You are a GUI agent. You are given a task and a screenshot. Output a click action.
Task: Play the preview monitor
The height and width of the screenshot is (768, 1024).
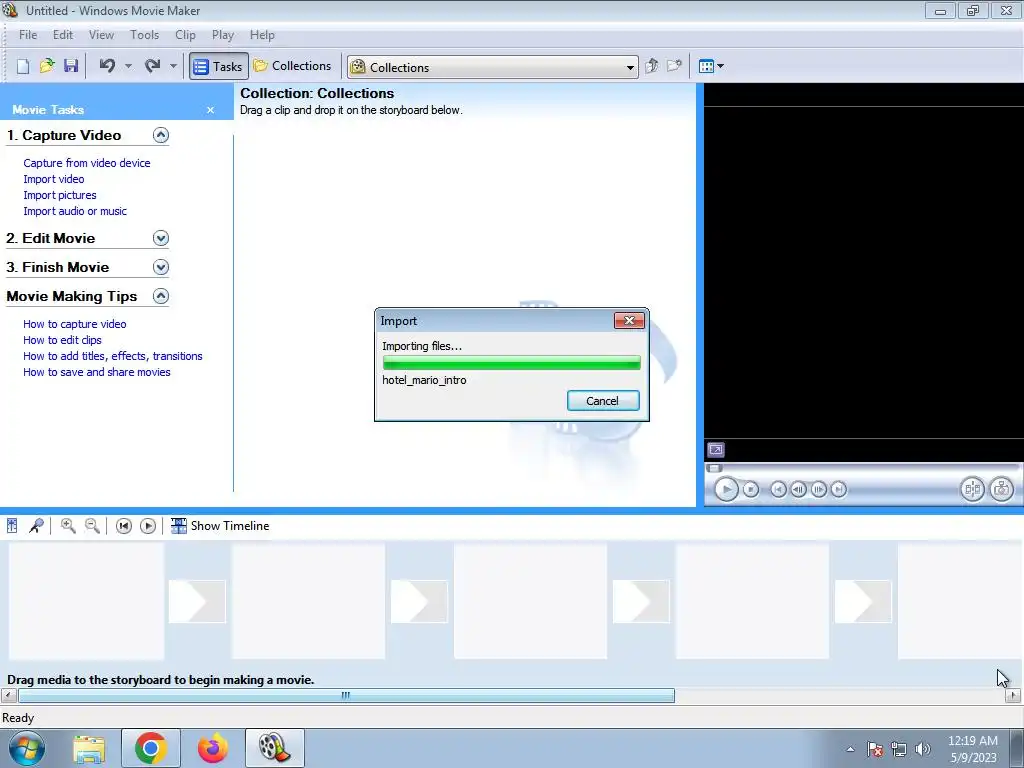(726, 489)
